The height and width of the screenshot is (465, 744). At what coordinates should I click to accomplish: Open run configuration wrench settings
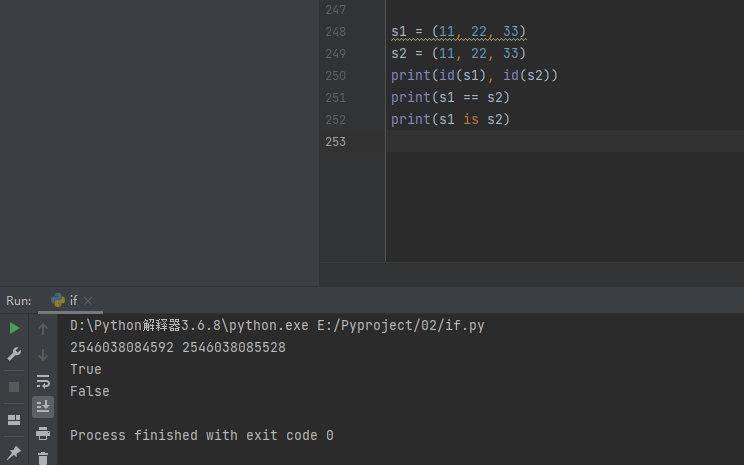coord(14,354)
